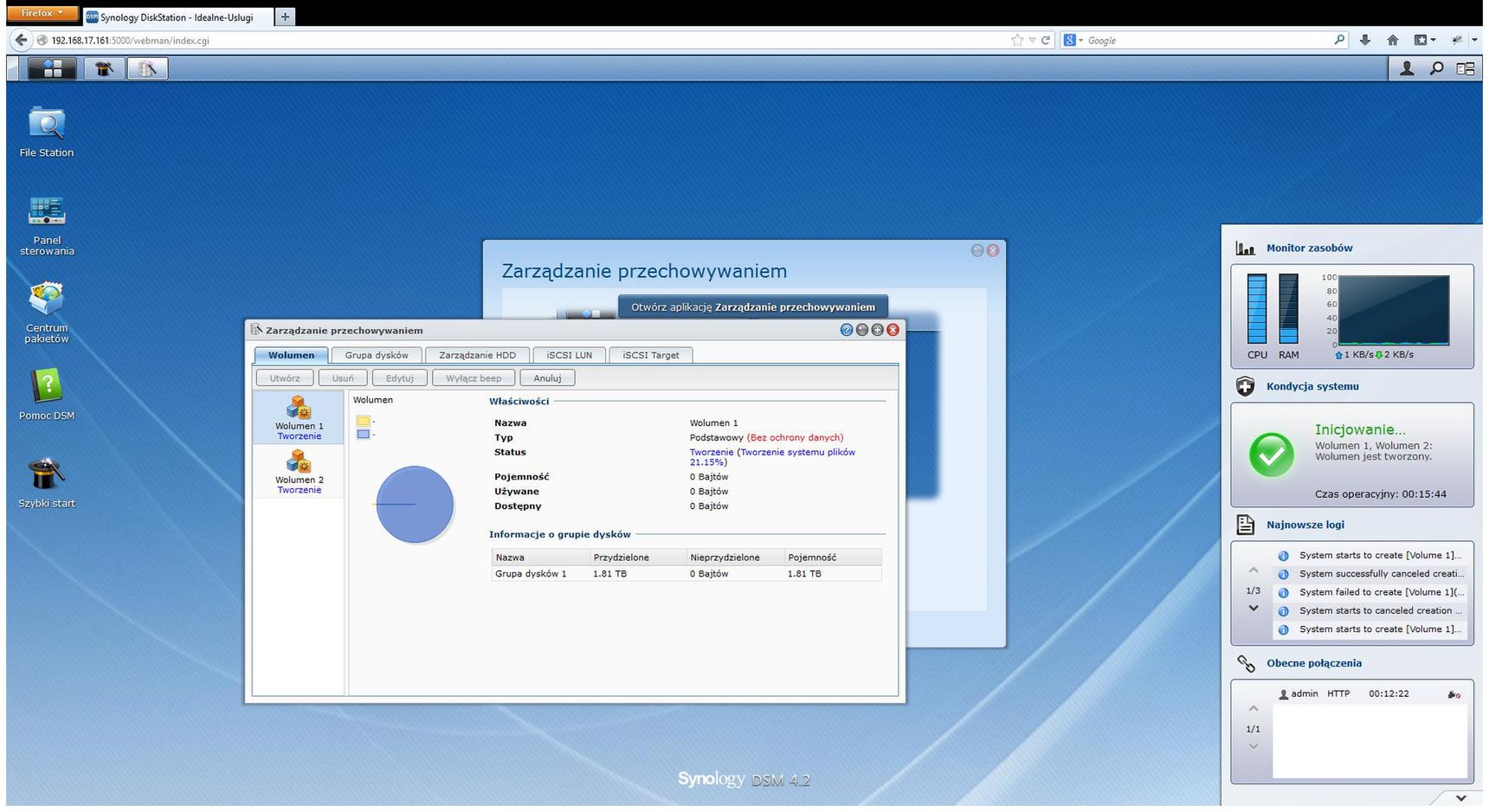Switch to the Wolumen tab
1489x812 pixels.
point(291,355)
